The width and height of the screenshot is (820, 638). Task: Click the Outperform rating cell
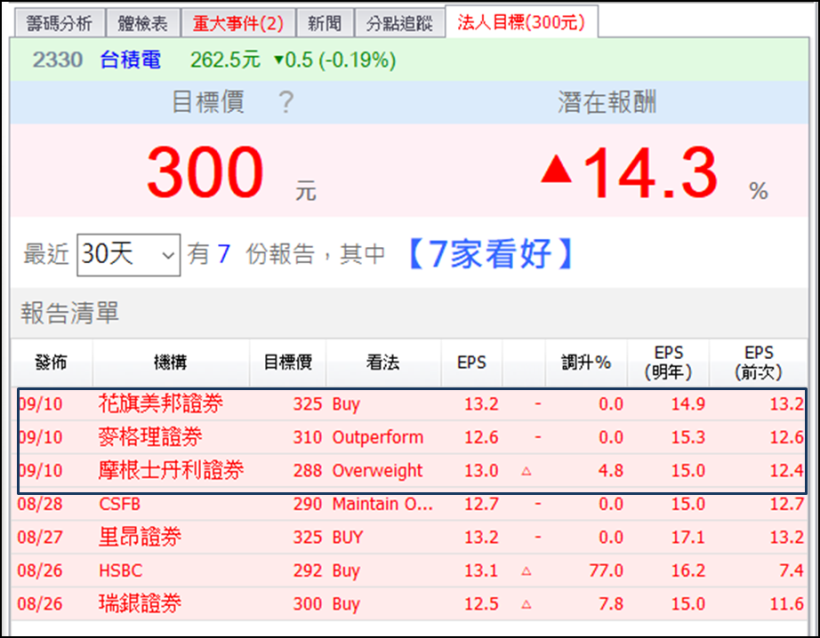378,437
